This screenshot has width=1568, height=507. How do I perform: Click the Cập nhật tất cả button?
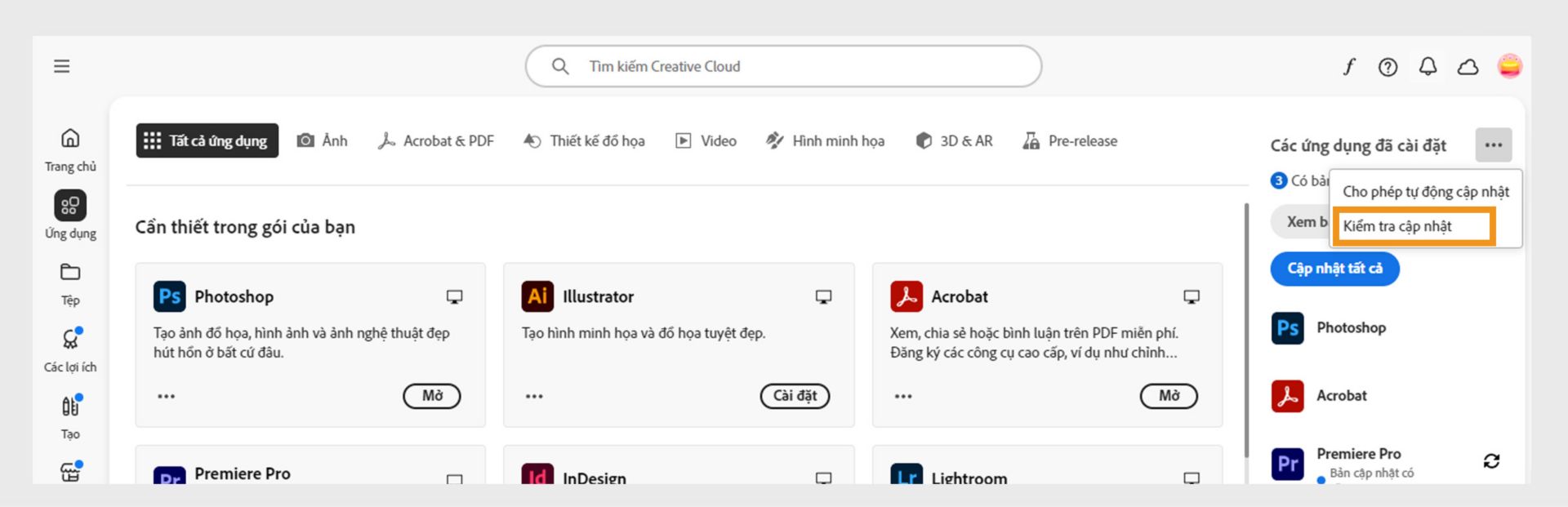(1335, 269)
